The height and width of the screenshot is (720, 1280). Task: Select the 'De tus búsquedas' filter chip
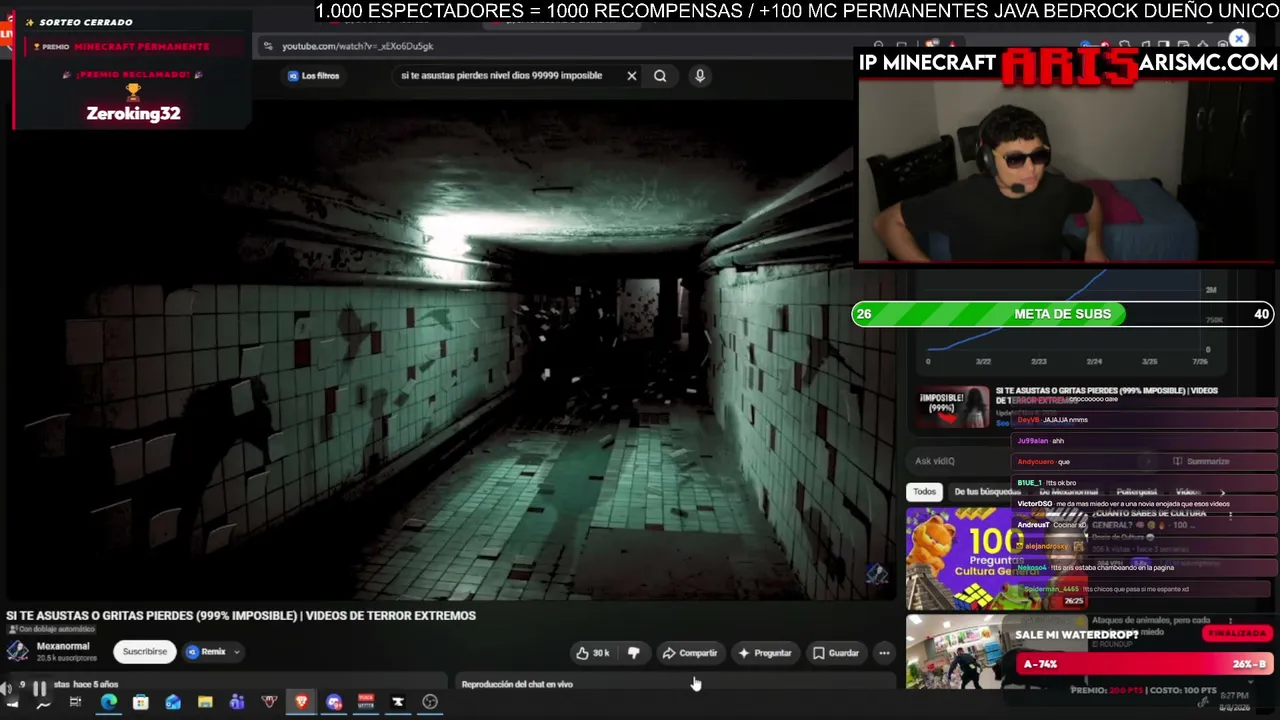986,492
